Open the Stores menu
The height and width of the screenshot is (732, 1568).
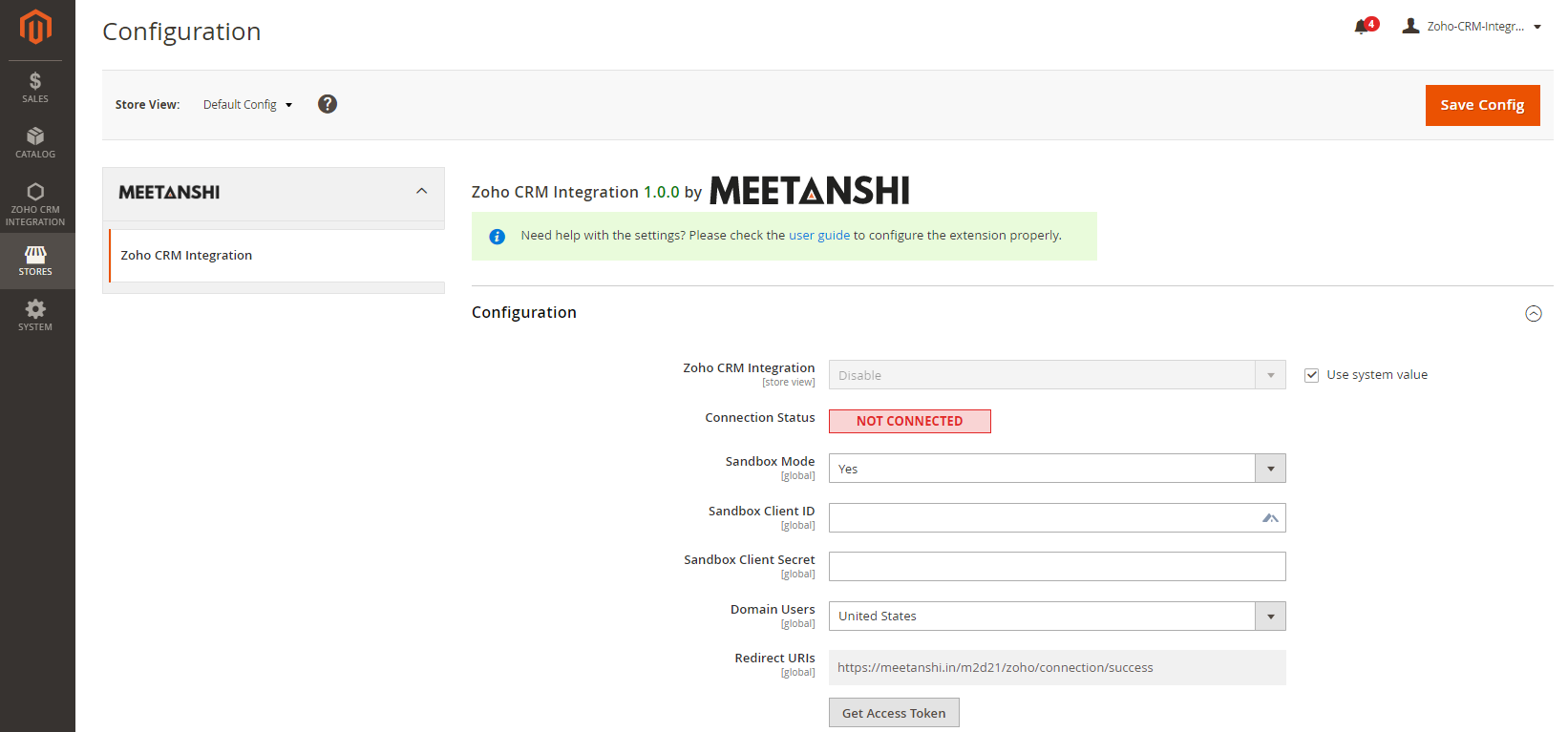pos(35,261)
